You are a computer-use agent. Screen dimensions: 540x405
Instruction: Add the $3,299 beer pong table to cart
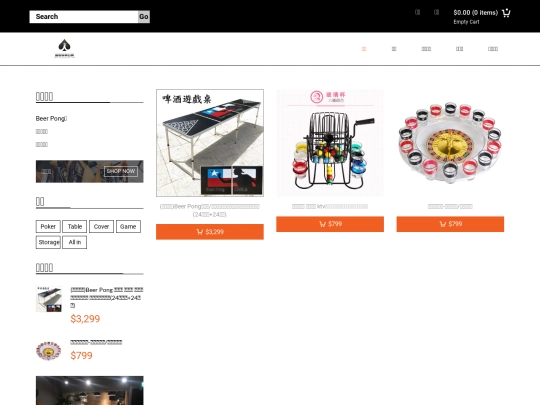click(210, 232)
